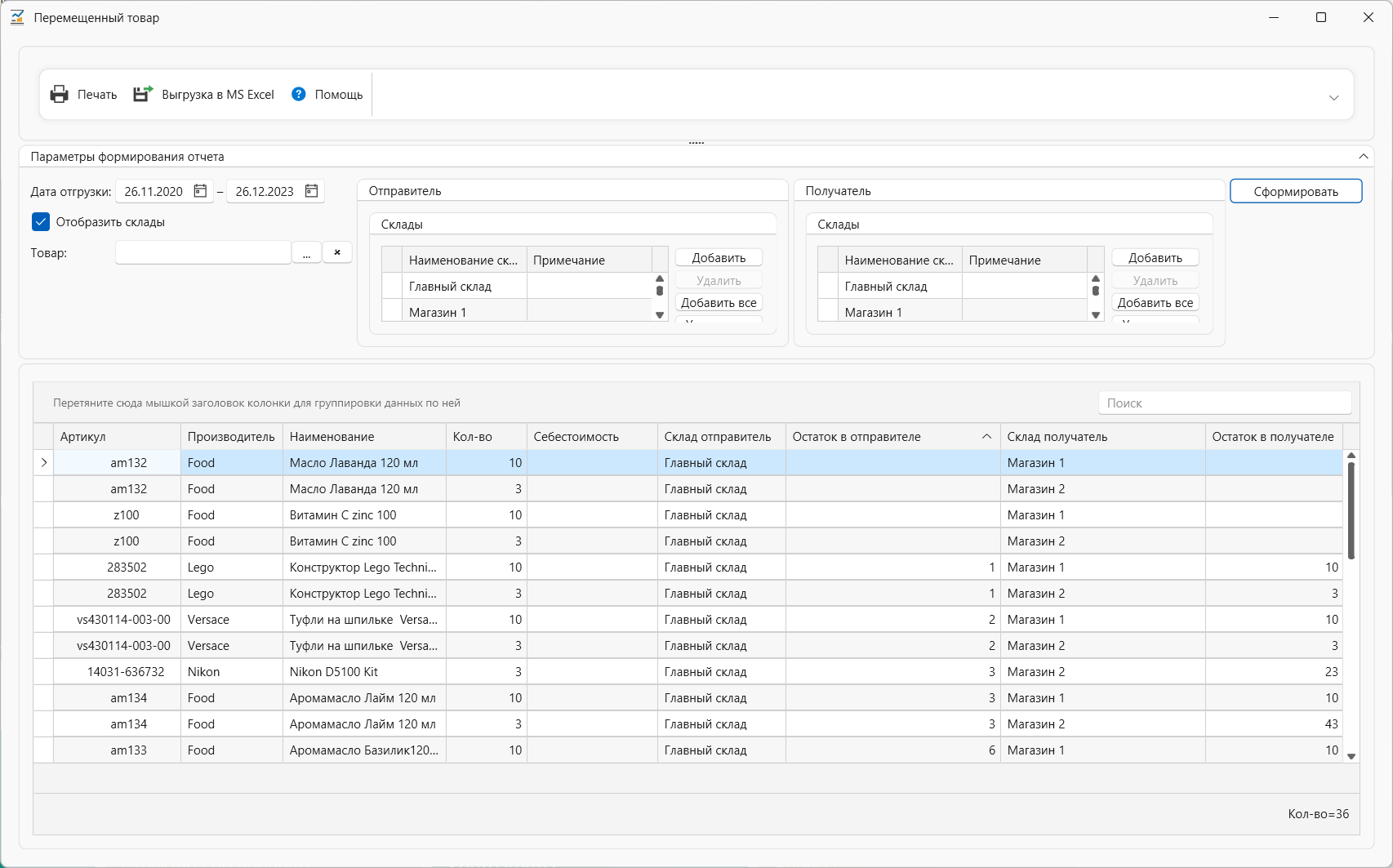The width and height of the screenshot is (1393, 868).
Task: Click article 14031-636732 cell
Action: tap(117, 672)
